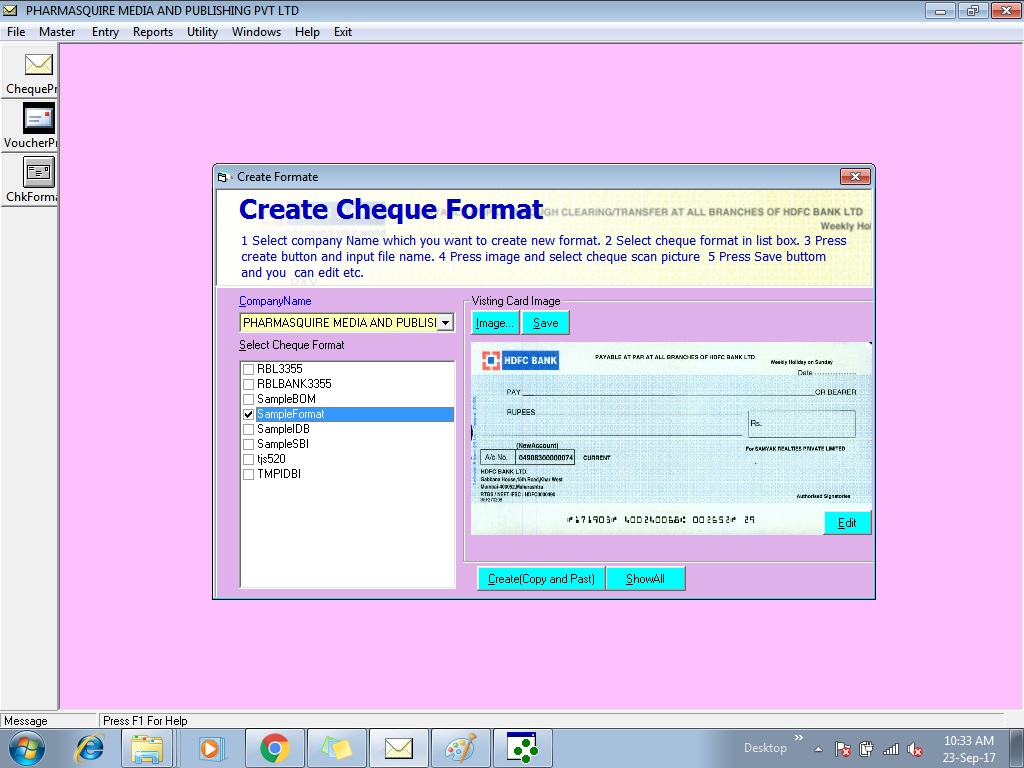
Task: Uncheck the SampleFormat checkbox
Action: (x=248, y=414)
